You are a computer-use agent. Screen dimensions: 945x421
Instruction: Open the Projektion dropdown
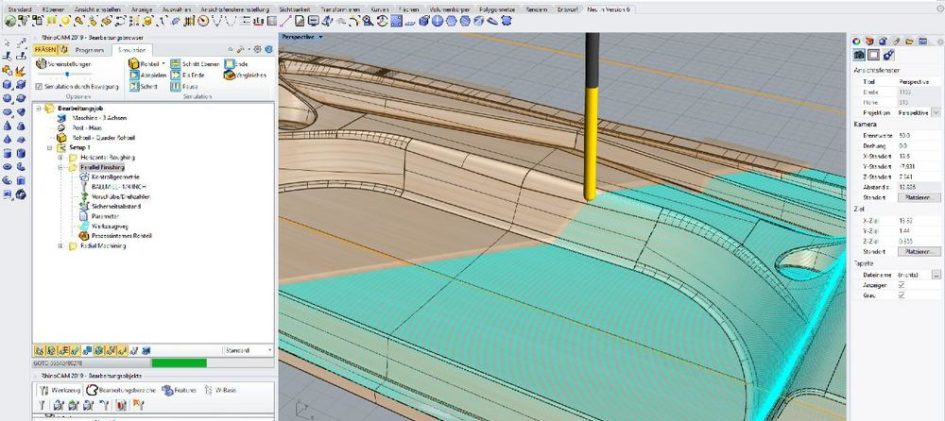pos(935,113)
